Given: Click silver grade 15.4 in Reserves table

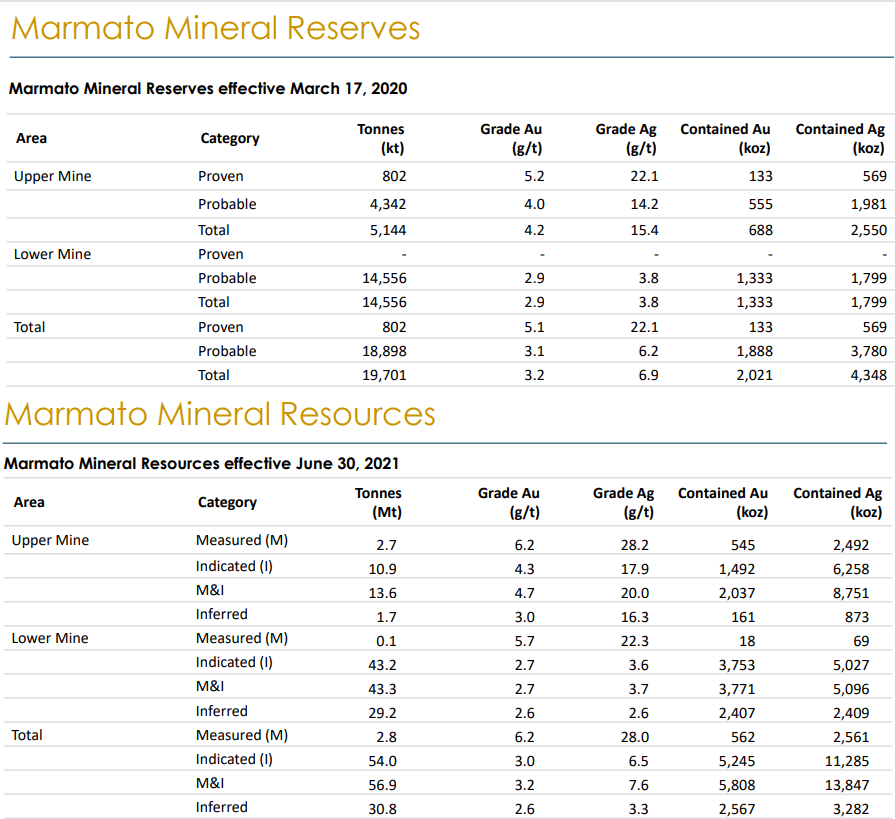Looking at the screenshot, I should tap(644, 231).
